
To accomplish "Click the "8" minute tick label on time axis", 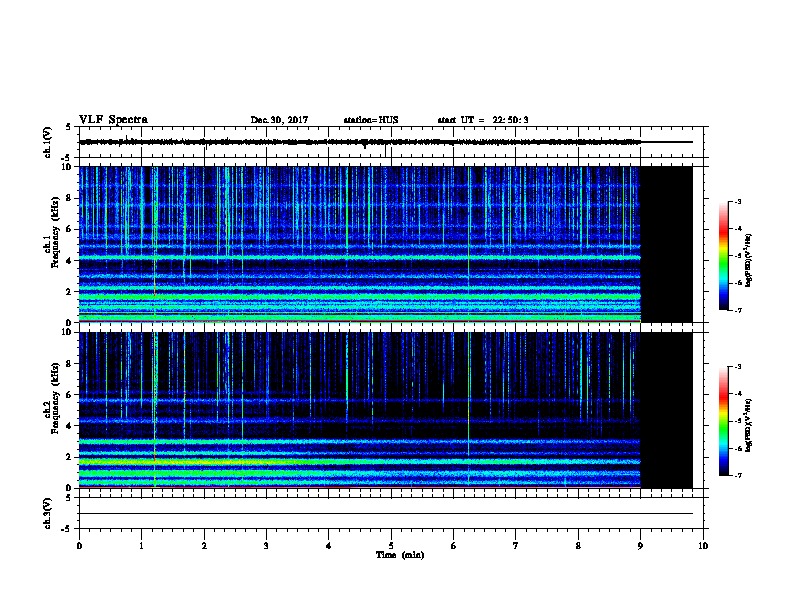I will 578,546.
